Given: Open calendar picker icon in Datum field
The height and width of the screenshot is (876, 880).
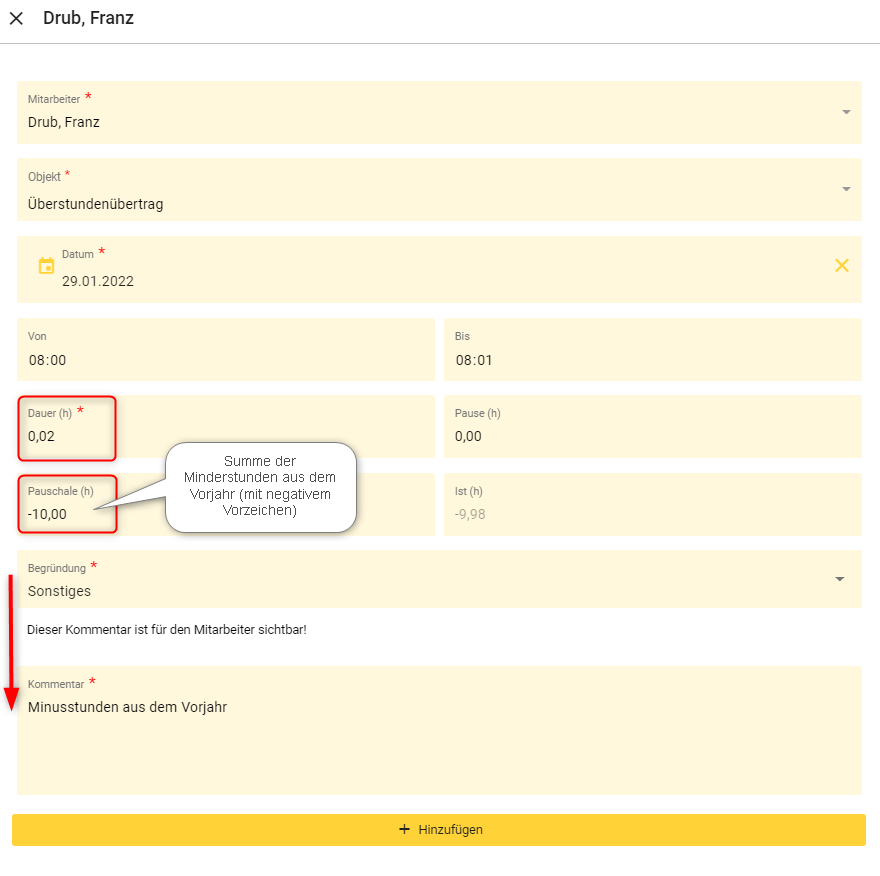Looking at the screenshot, I should (x=46, y=266).
